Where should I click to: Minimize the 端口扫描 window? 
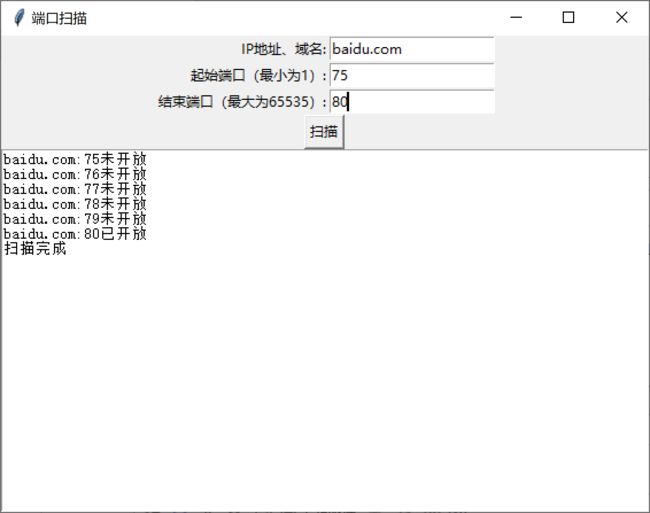(x=516, y=17)
